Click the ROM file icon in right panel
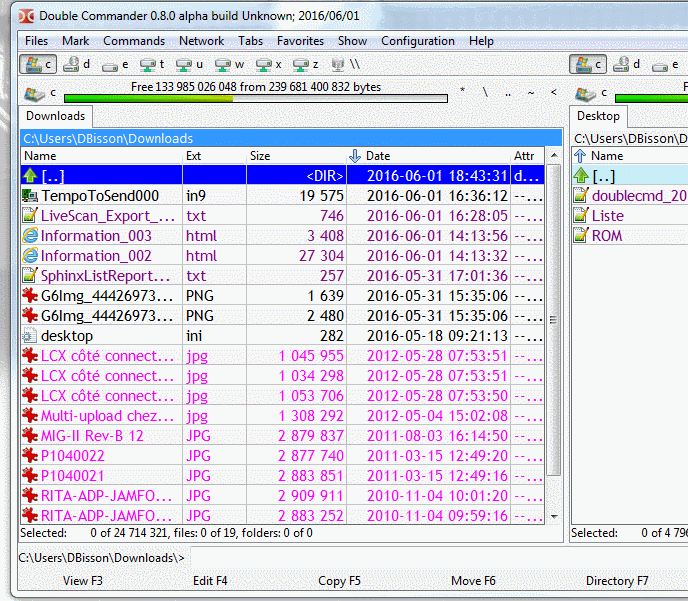This screenshot has width=688, height=601. tap(580, 236)
